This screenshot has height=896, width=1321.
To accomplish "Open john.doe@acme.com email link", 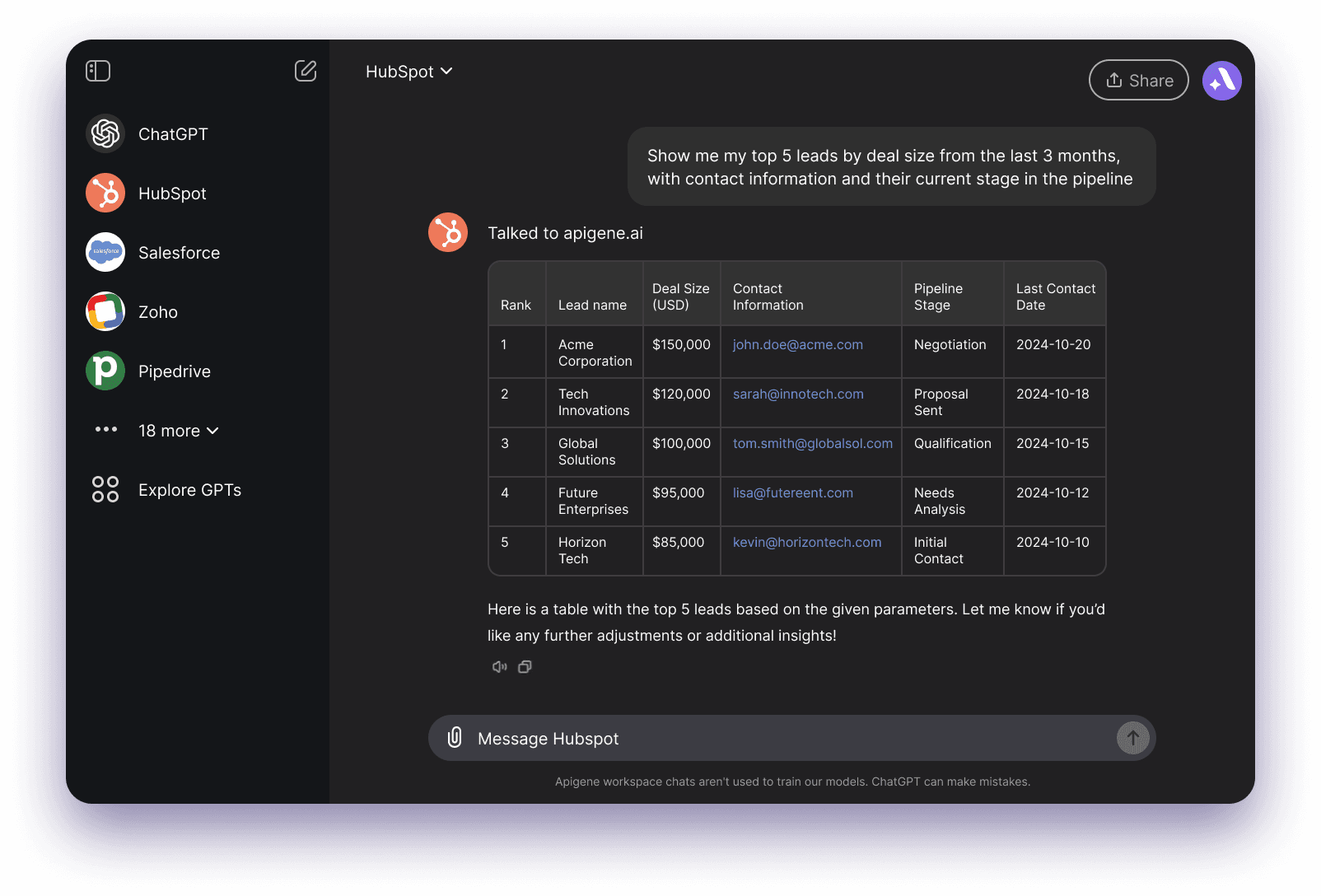I will (798, 345).
